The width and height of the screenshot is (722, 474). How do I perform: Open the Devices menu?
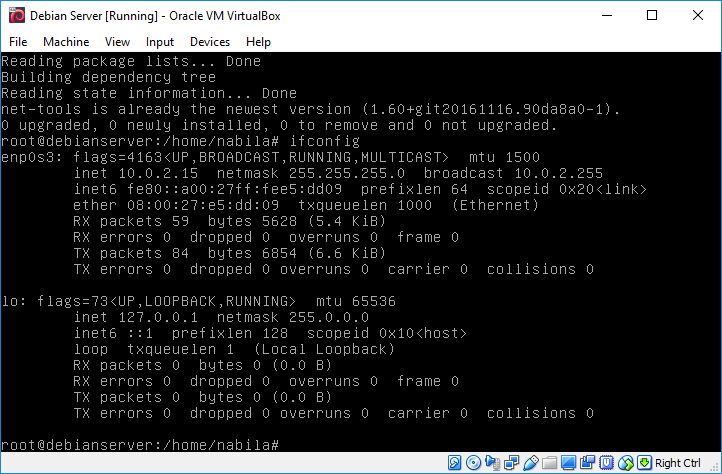210,42
